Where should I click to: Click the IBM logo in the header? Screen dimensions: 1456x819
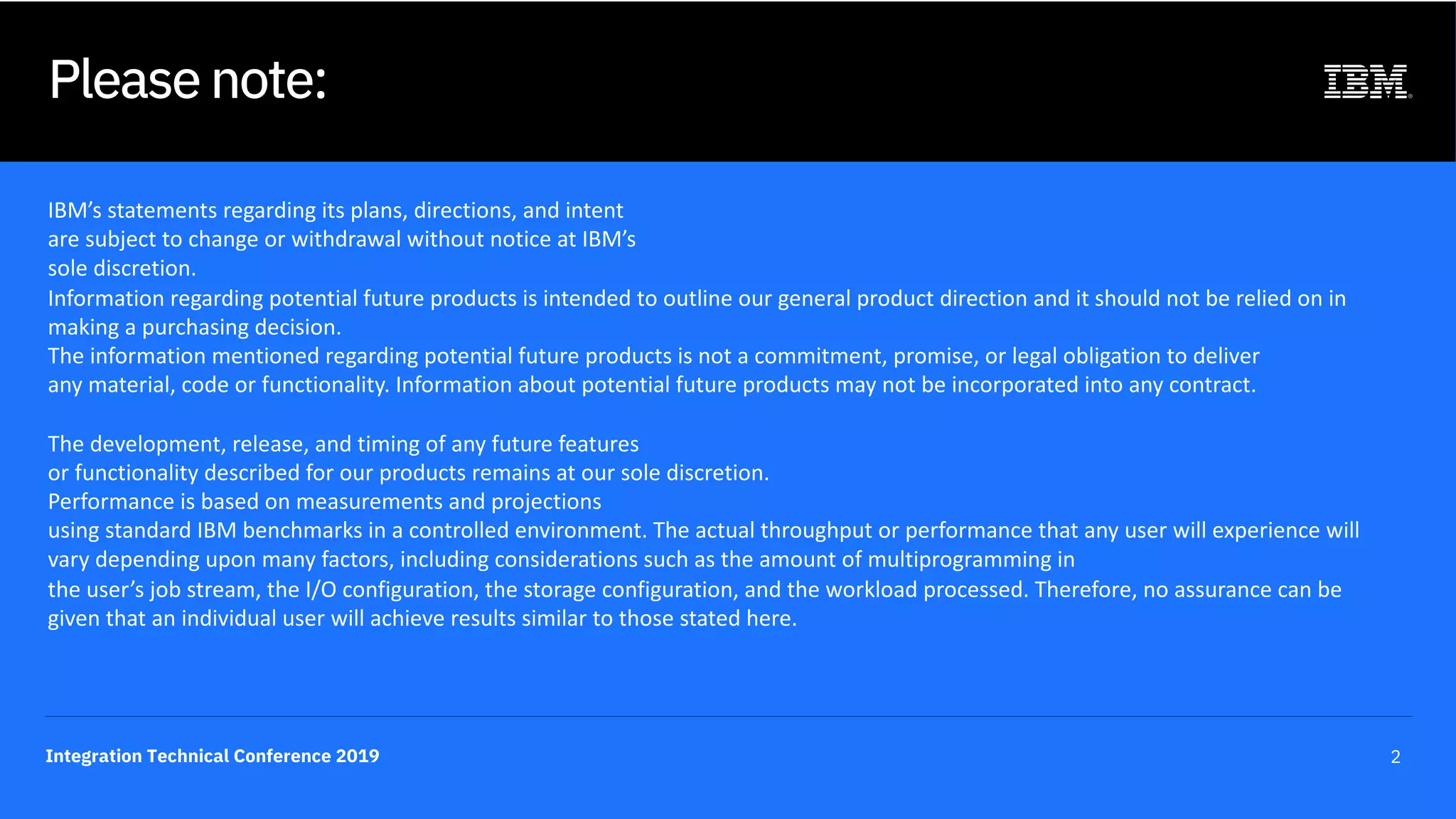(1367, 81)
